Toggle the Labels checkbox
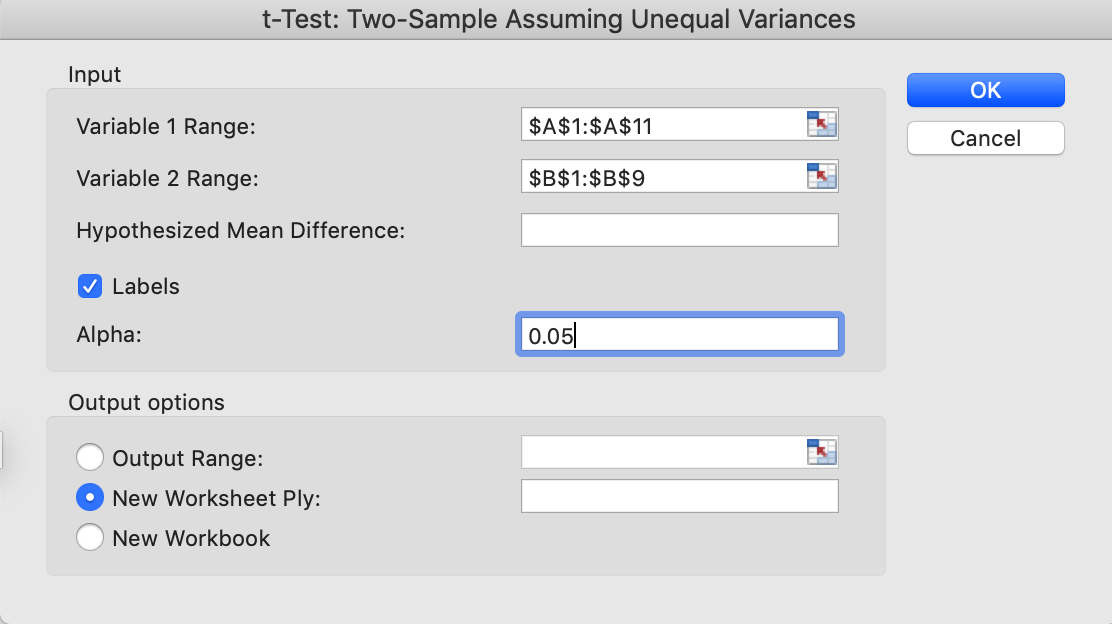Viewport: 1112px width, 624px height. [90, 286]
